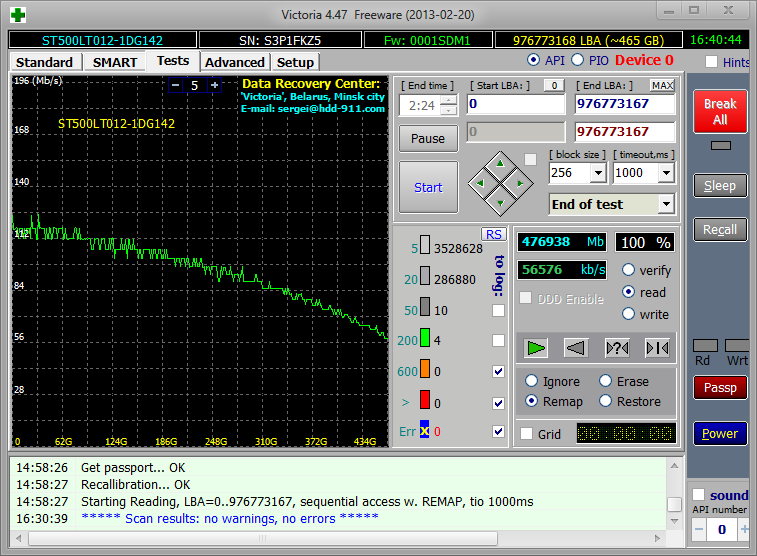Select the random seek scan icon

[x=617, y=348]
